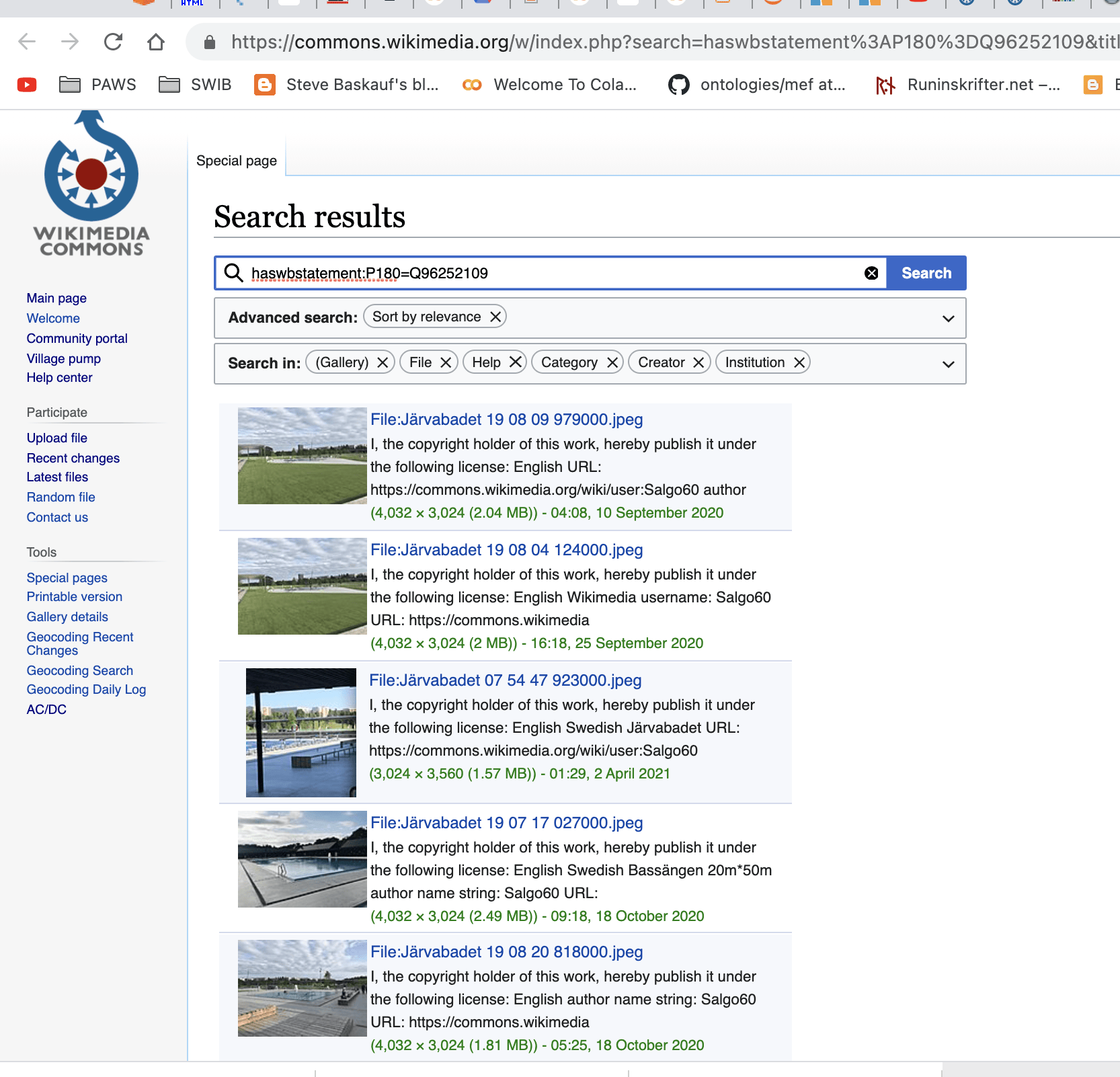Image resolution: width=1120 pixels, height=1077 pixels.
Task: Remove the Sort by relevance filter
Action: click(495, 317)
